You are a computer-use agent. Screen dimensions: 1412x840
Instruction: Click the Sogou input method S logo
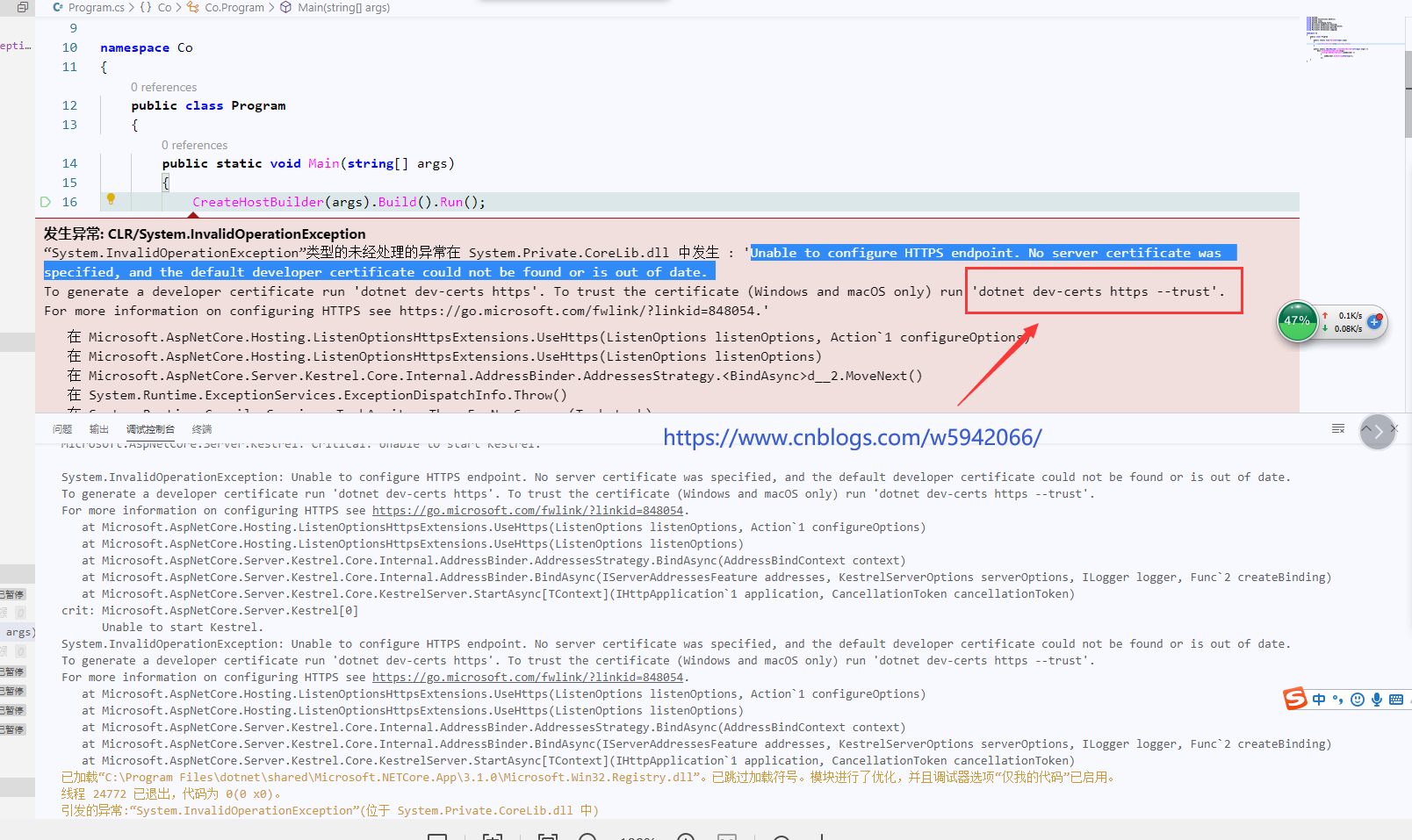coord(1295,699)
